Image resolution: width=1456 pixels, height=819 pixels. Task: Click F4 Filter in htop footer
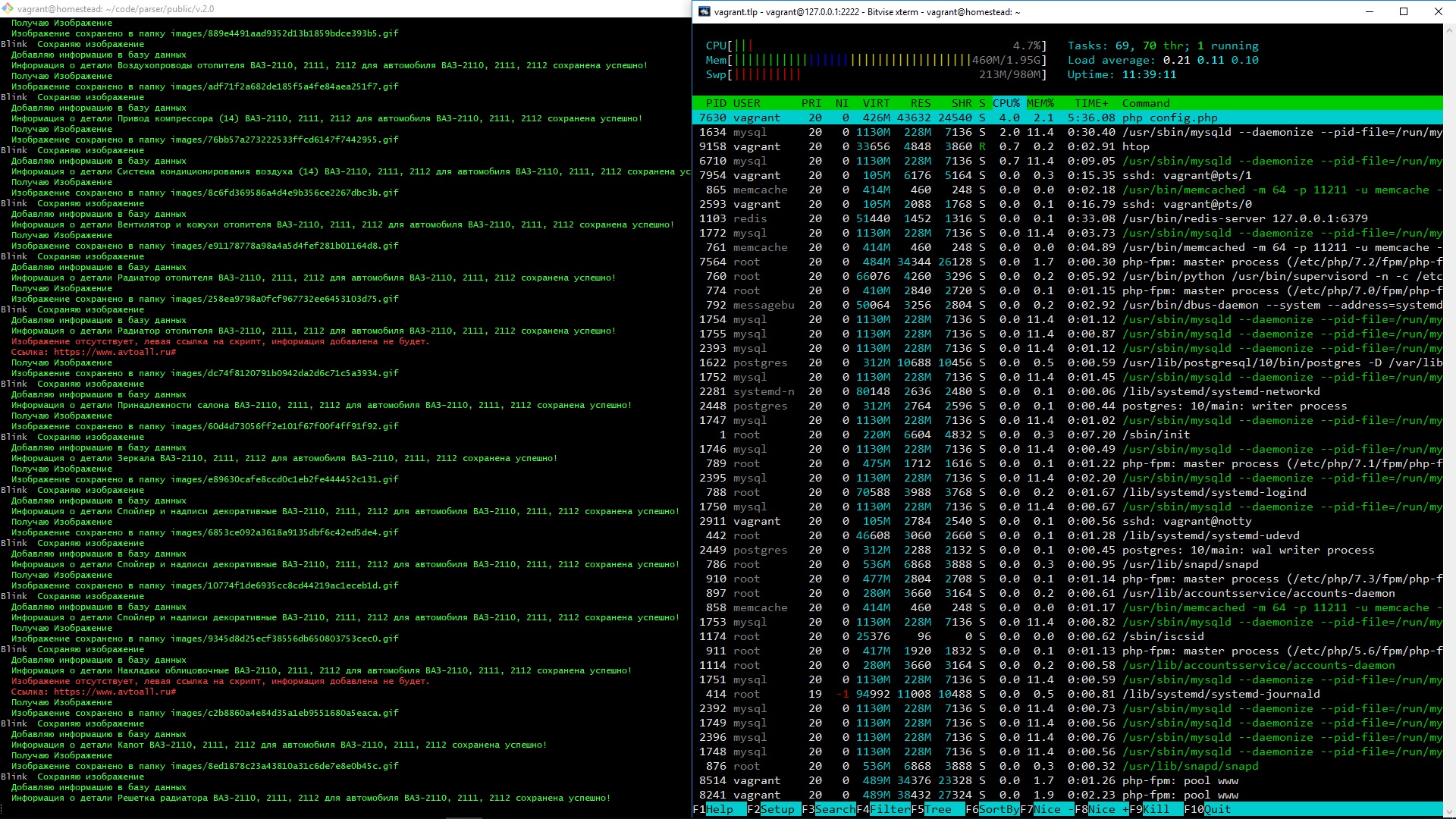coord(883,809)
